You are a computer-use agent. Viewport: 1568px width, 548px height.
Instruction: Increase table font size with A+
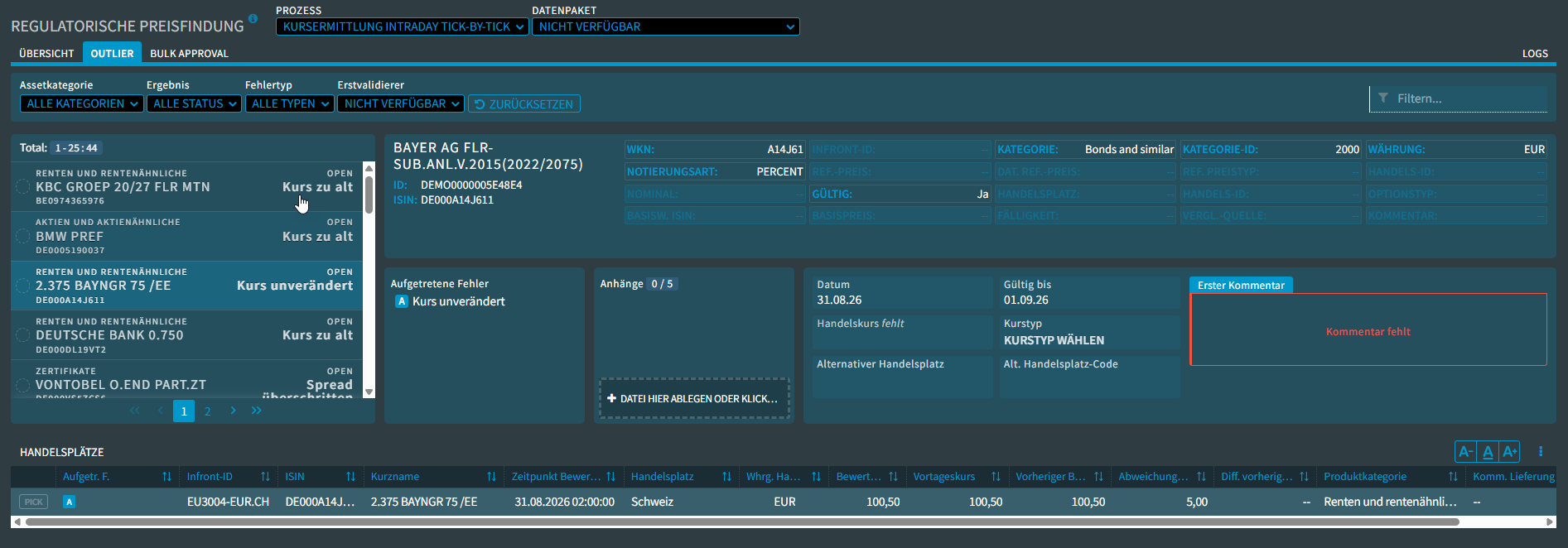[x=1509, y=452]
